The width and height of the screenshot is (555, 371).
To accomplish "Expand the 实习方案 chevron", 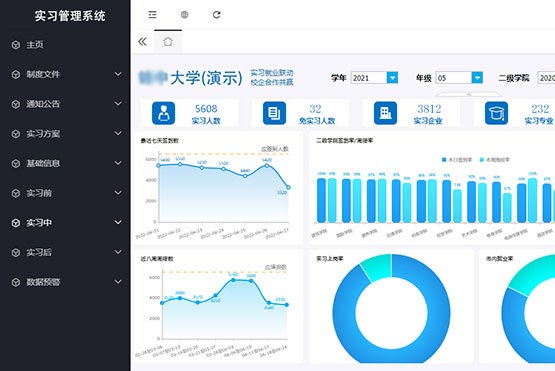I will tap(118, 133).
